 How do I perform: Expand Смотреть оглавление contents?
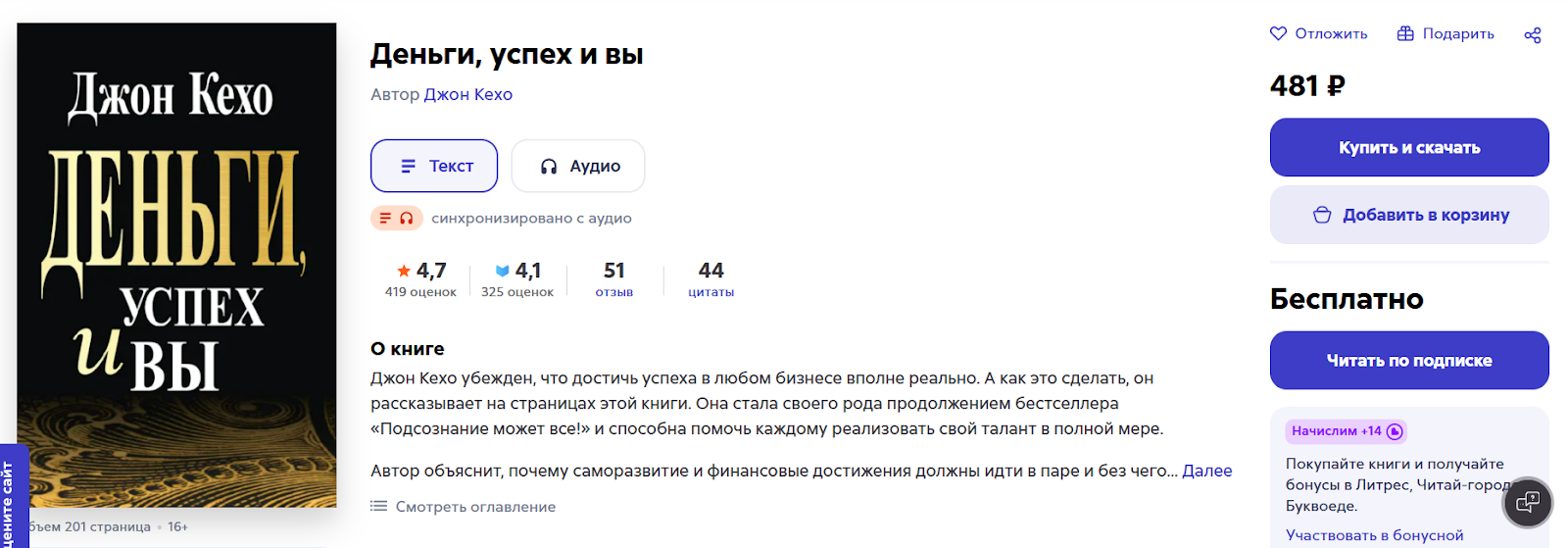tap(475, 507)
